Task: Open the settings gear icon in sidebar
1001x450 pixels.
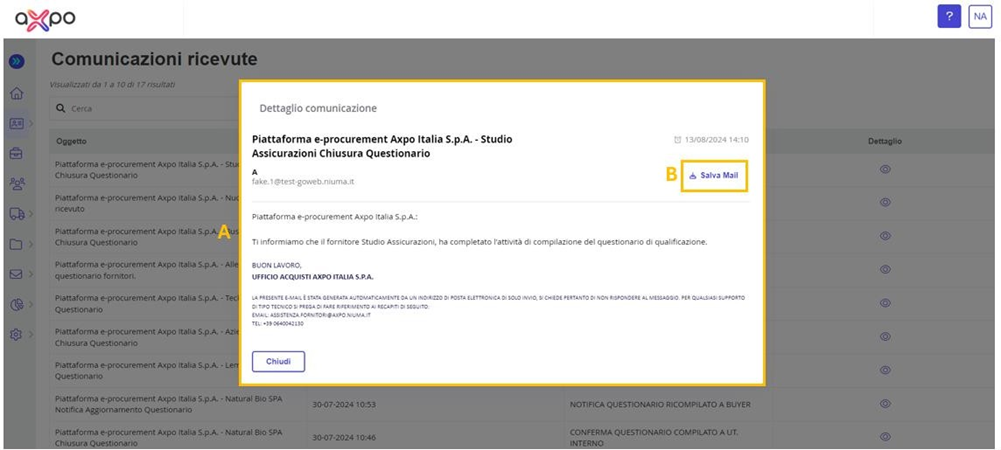Action: [x=17, y=334]
